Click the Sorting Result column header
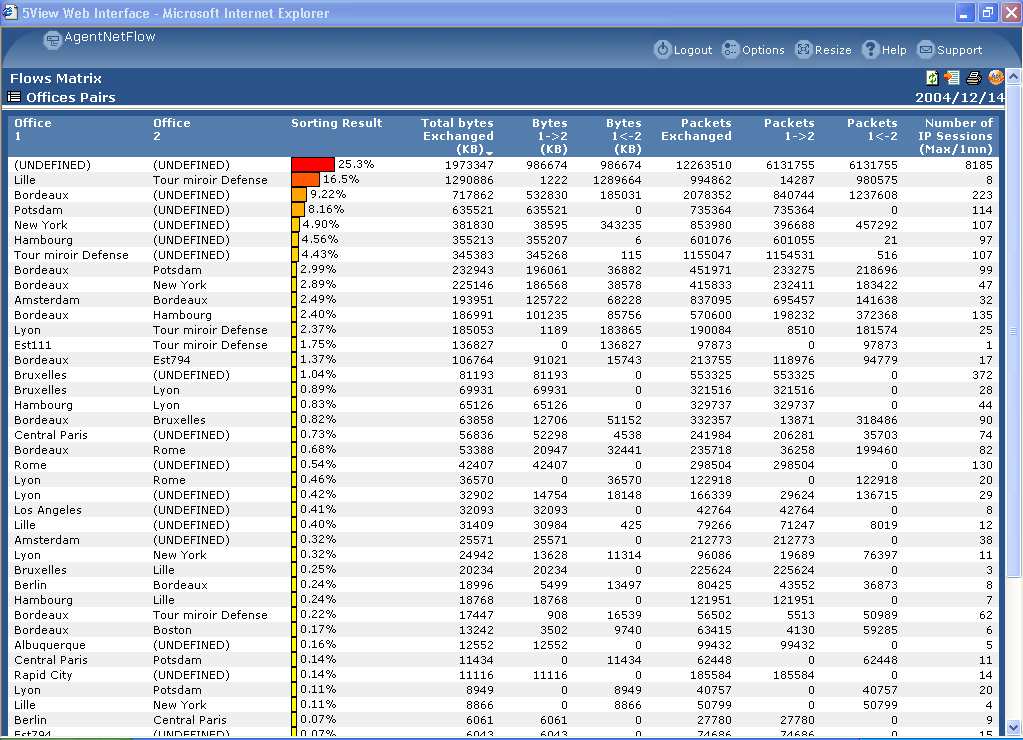 [x=337, y=123]
